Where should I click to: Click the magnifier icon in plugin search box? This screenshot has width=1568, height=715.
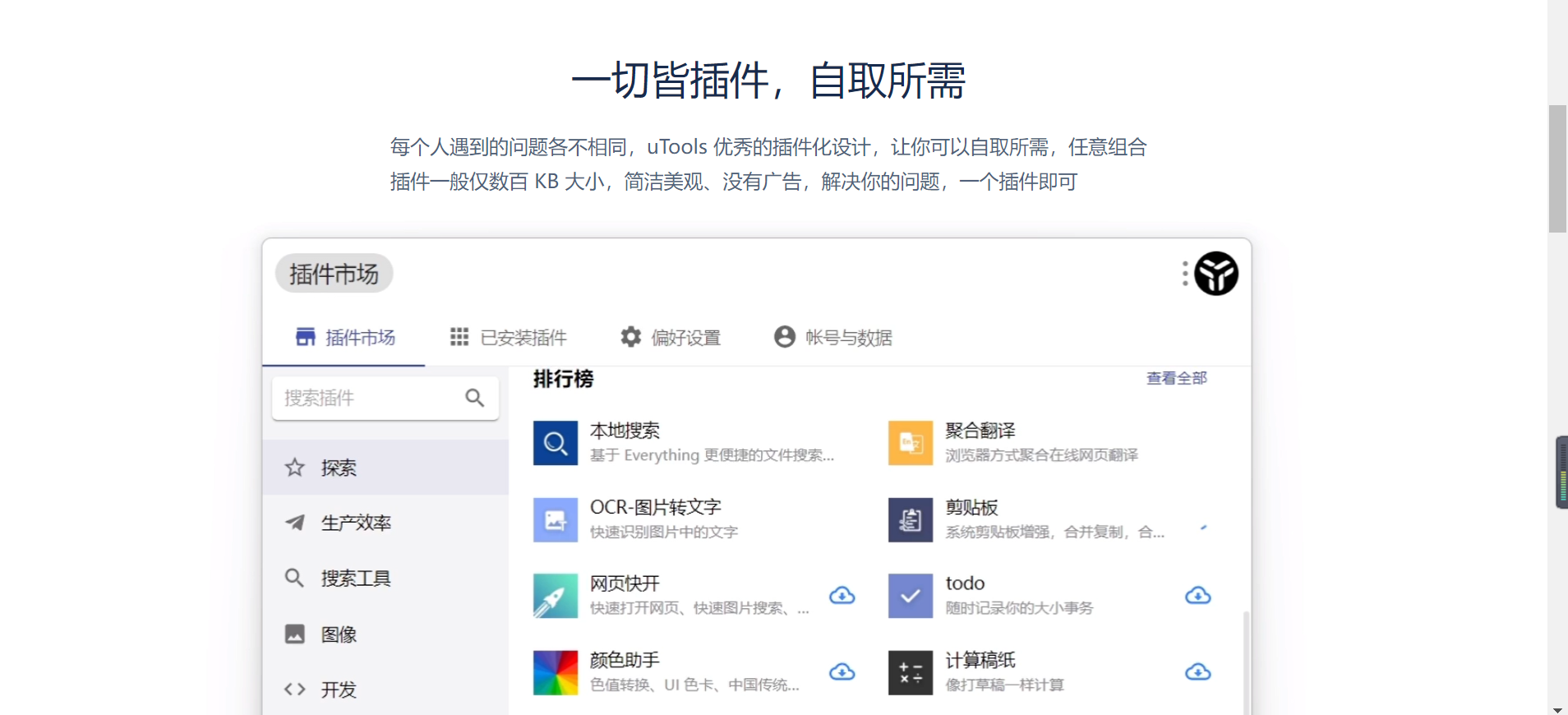click(475, 398)
